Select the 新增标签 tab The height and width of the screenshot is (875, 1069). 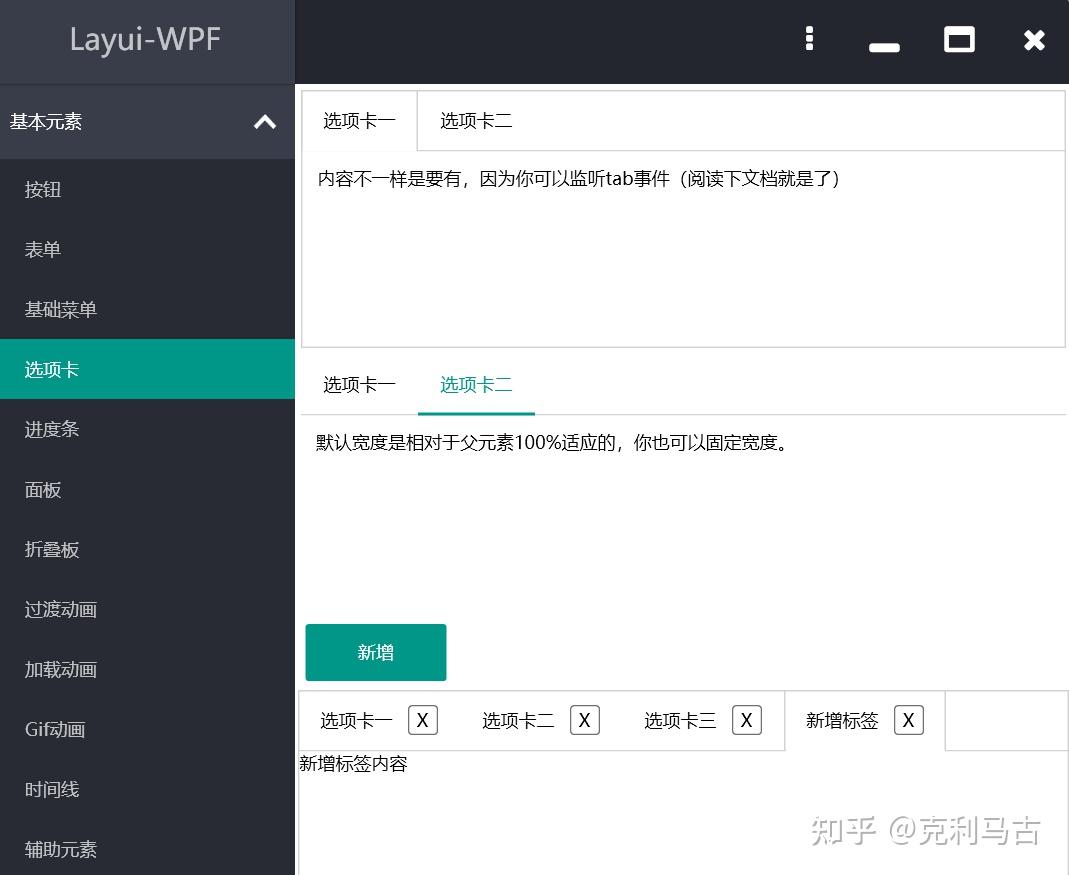[x=841, y=719]
